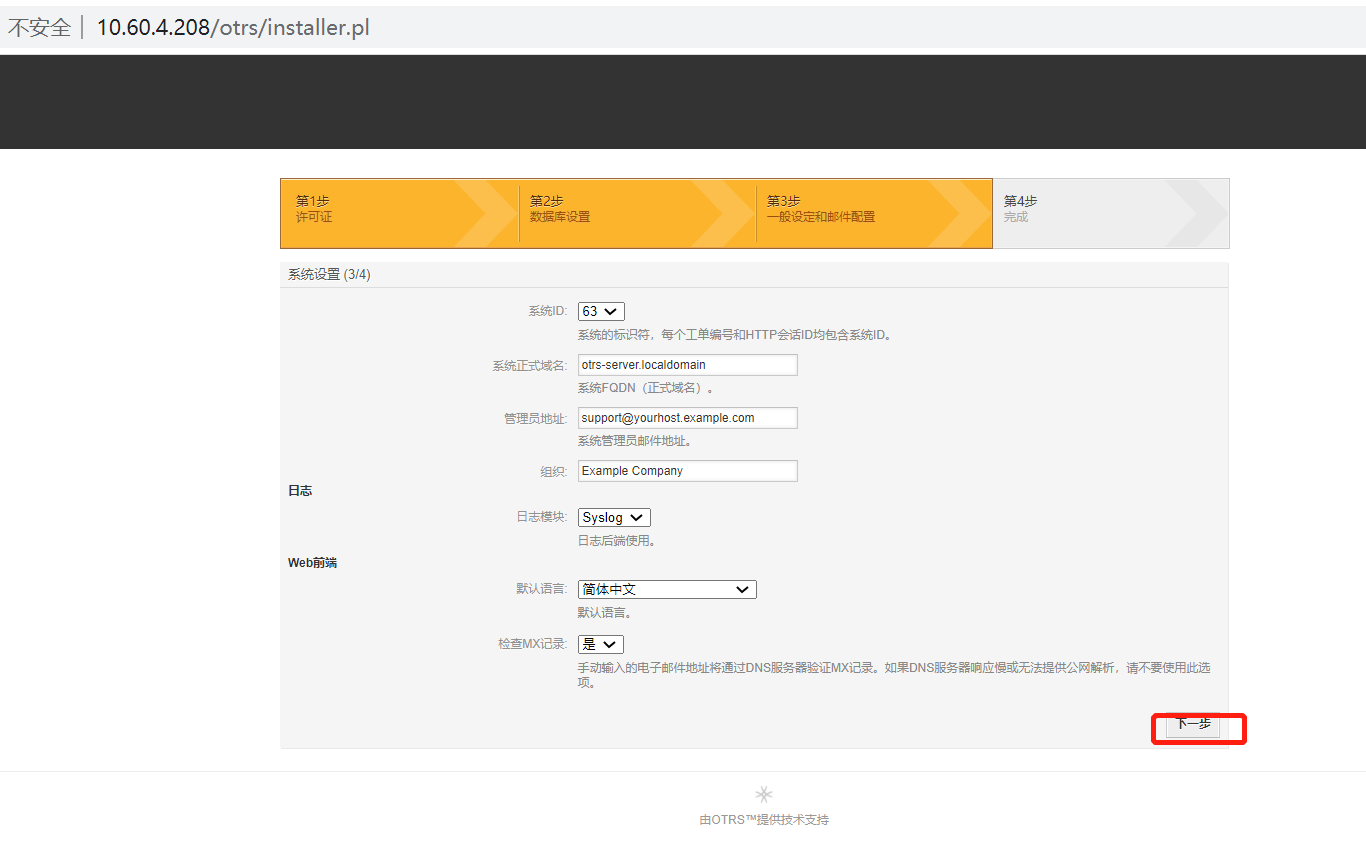
Task: Click the 组织 input showing Example Company
Action: [687, 470]
